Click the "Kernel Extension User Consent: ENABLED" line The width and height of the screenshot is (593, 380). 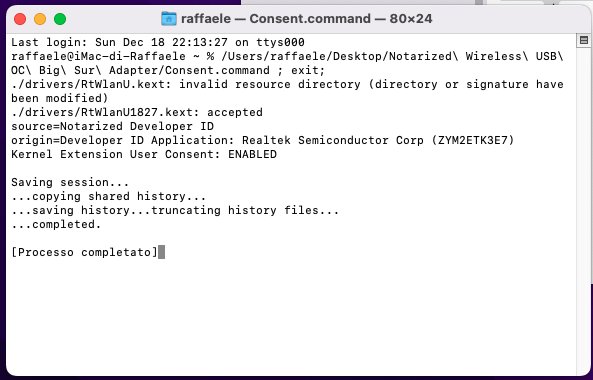(x=144, y=154)
